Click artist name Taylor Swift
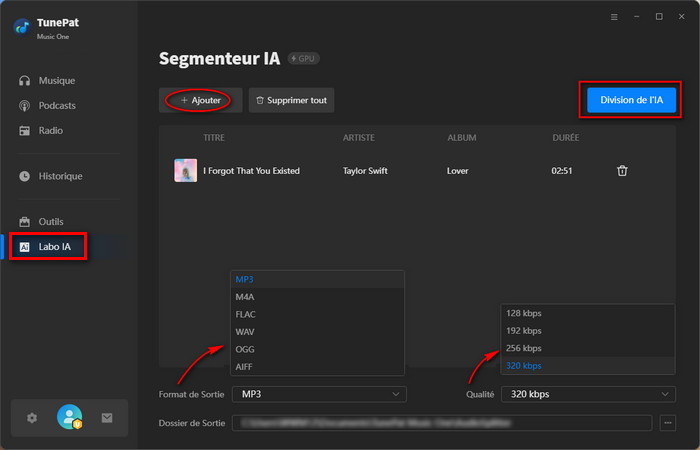 pyautogui.click(x=365, y=171)
